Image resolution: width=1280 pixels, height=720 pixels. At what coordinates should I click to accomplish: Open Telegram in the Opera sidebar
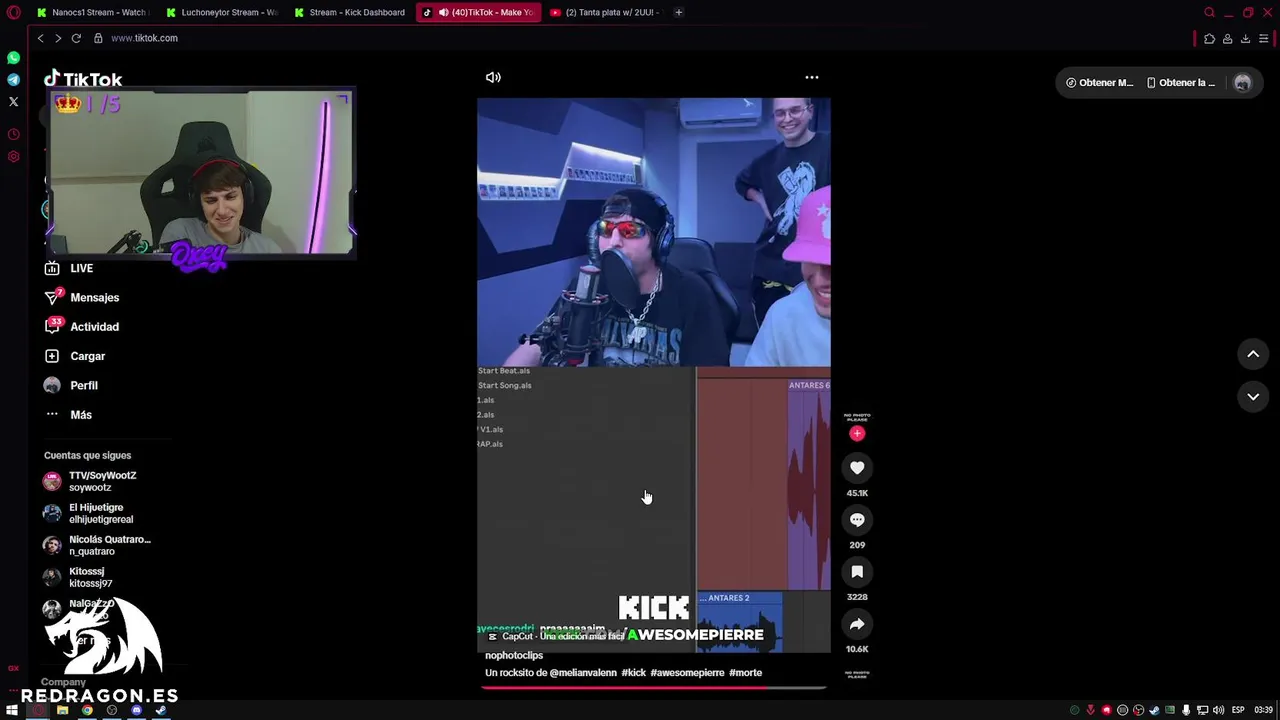coord(13,80)
